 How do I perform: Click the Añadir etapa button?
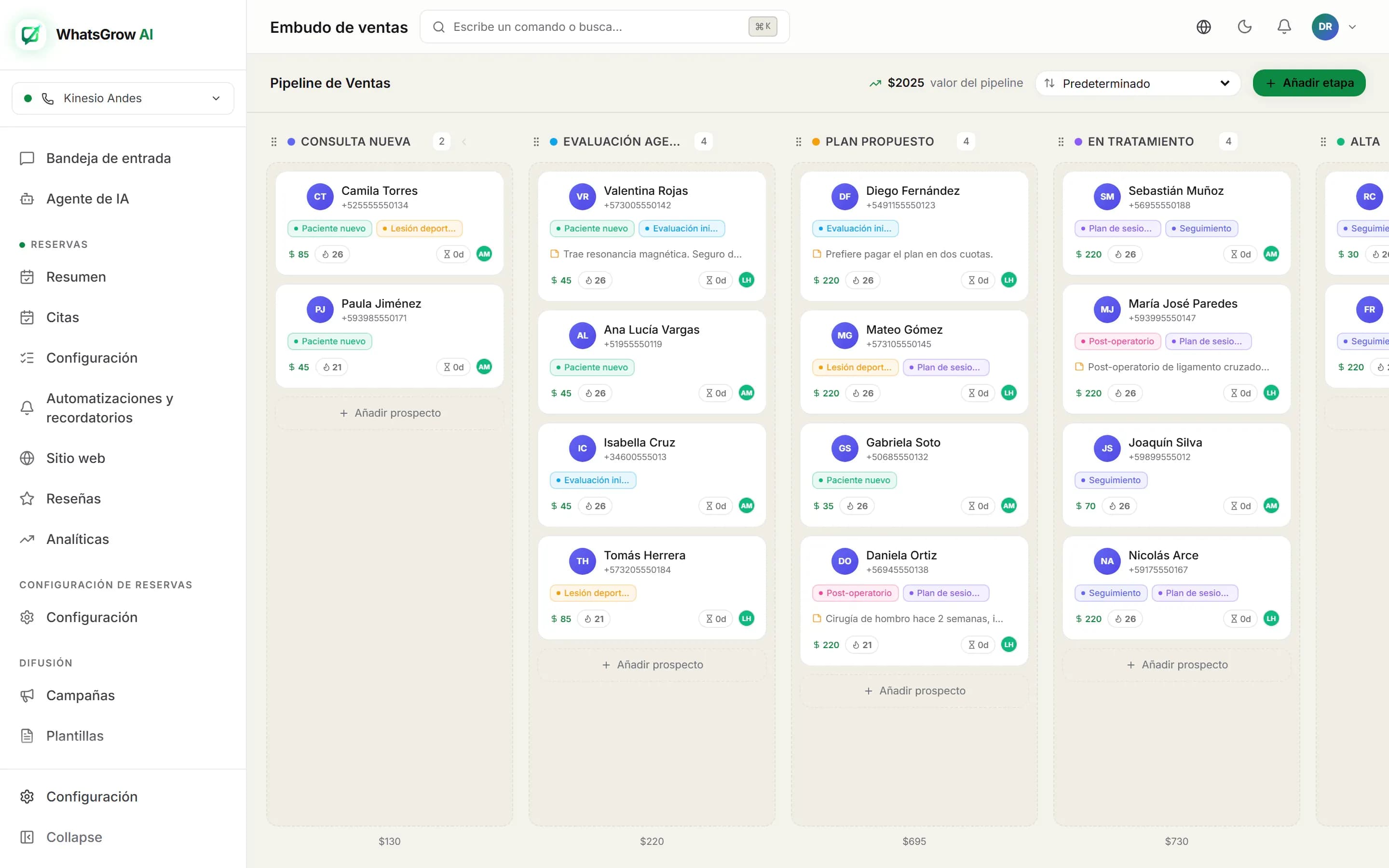click(x=1308, y=83)
